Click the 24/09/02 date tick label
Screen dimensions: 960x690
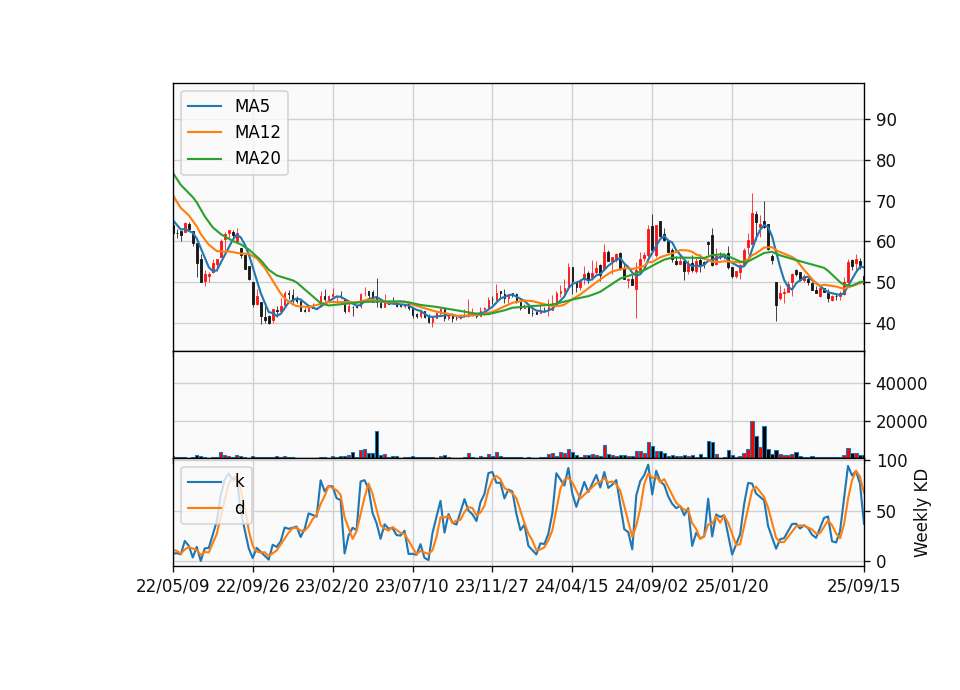651,587
